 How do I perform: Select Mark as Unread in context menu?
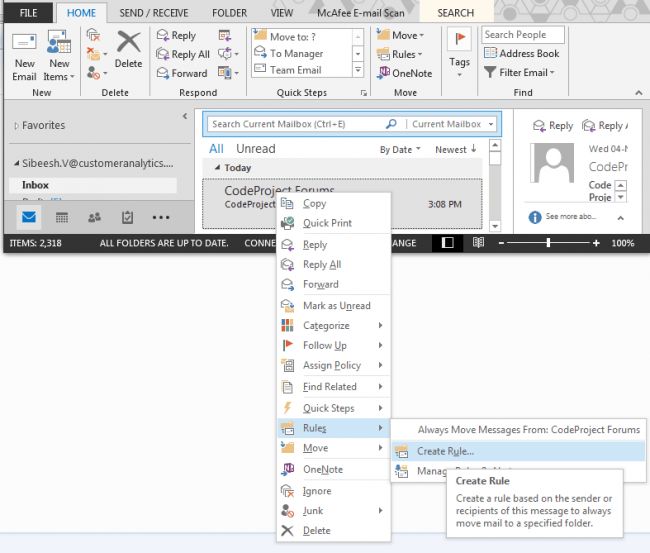click(334, 306)
